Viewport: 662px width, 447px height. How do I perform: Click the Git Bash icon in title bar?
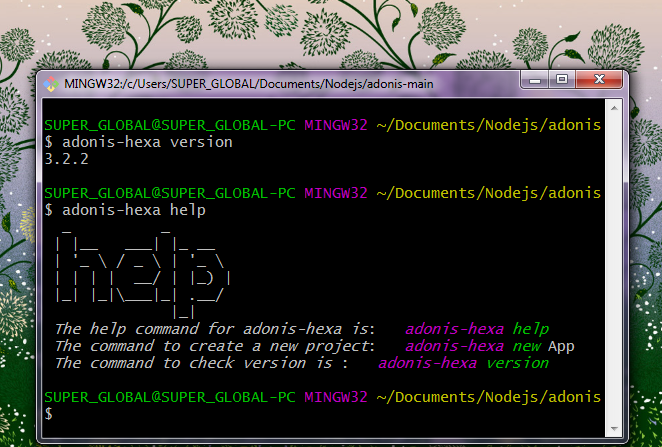pos(51,84)
